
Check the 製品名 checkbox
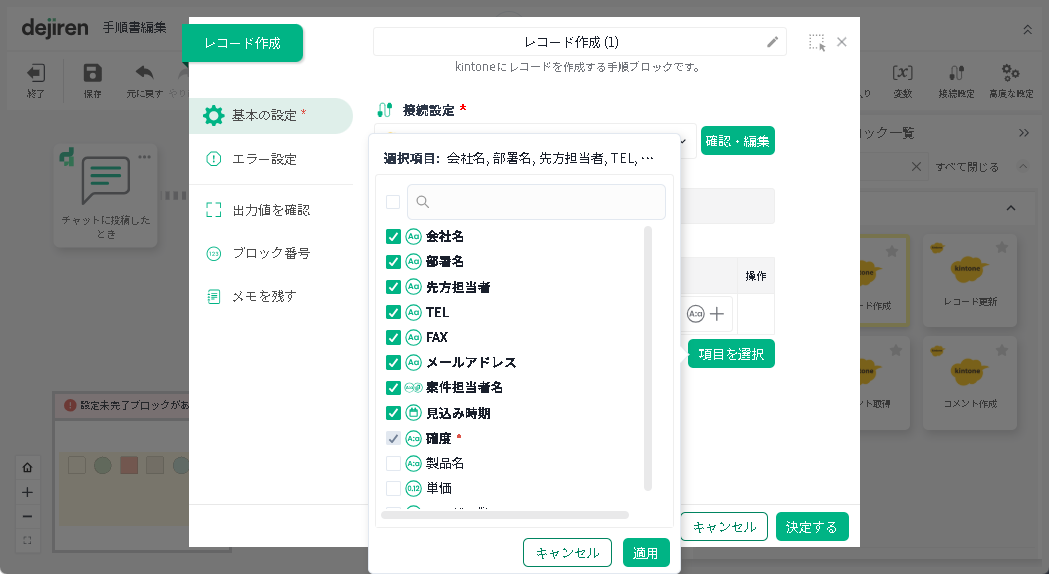pyautogui.click(x=393, y=463)
